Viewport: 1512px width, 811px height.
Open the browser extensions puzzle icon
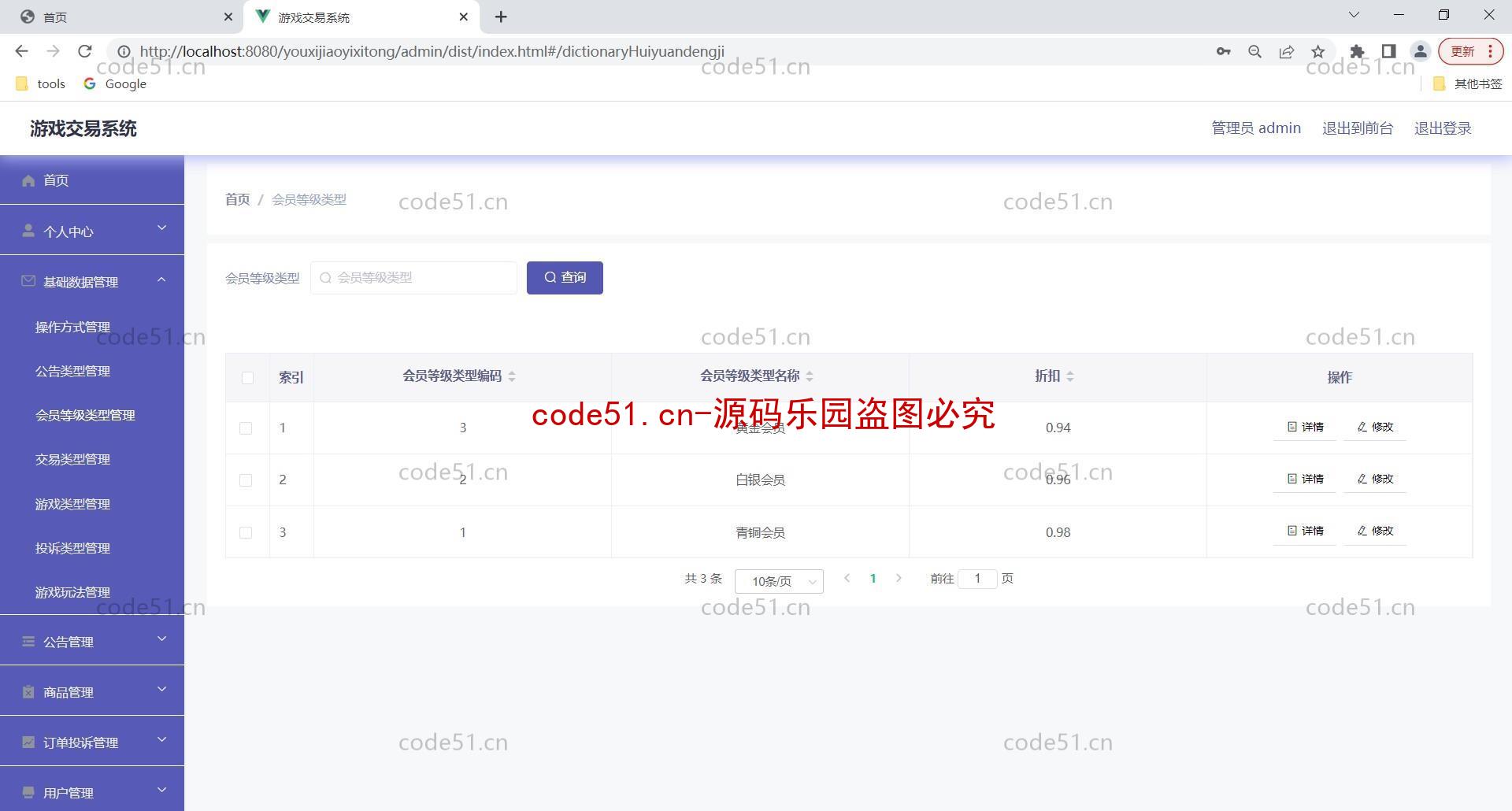1357,51
